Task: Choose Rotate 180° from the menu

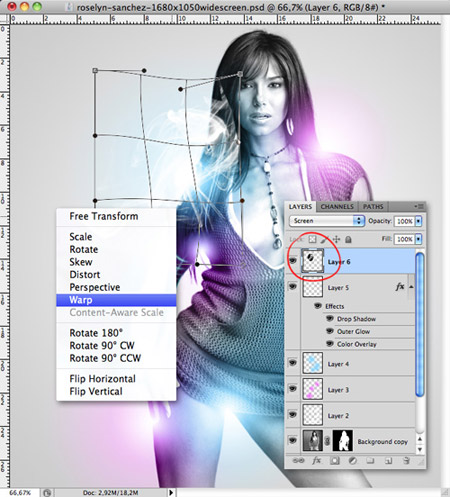Action: click(96, 333)
